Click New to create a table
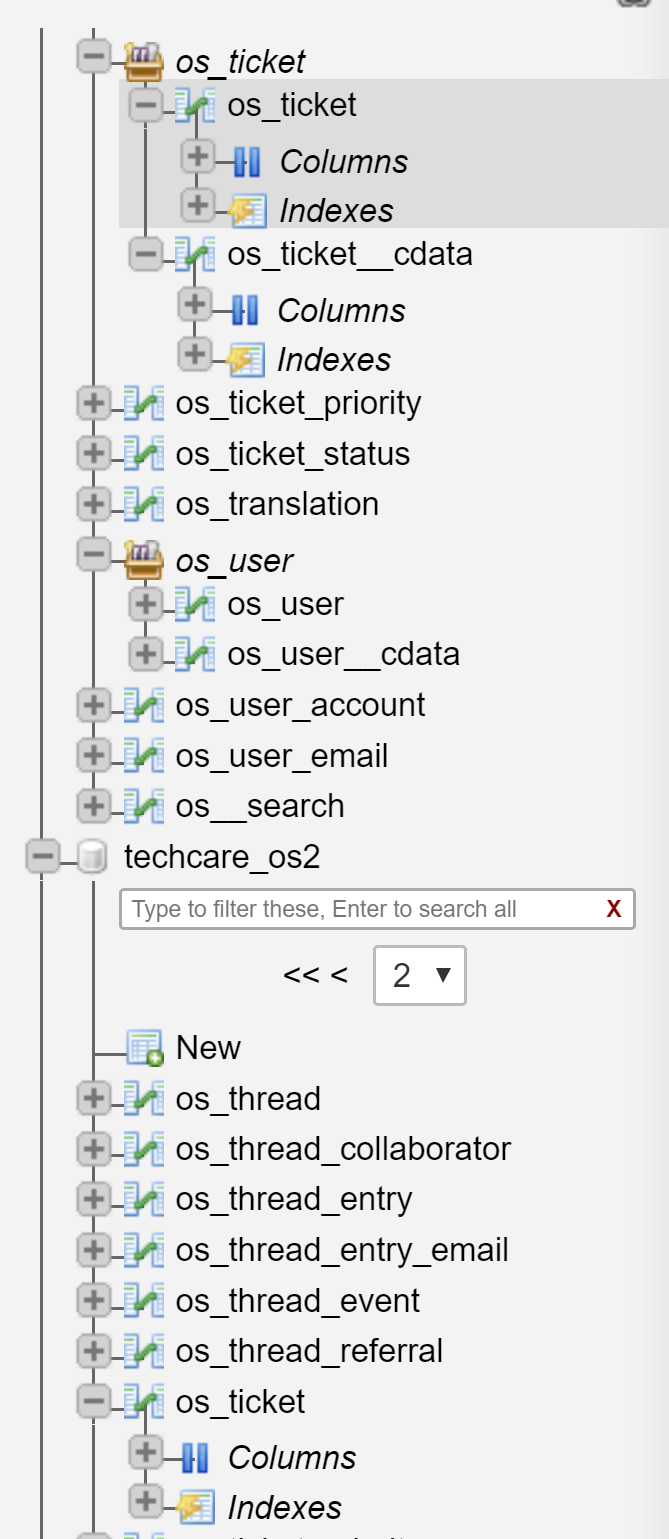 point(208,1047)
